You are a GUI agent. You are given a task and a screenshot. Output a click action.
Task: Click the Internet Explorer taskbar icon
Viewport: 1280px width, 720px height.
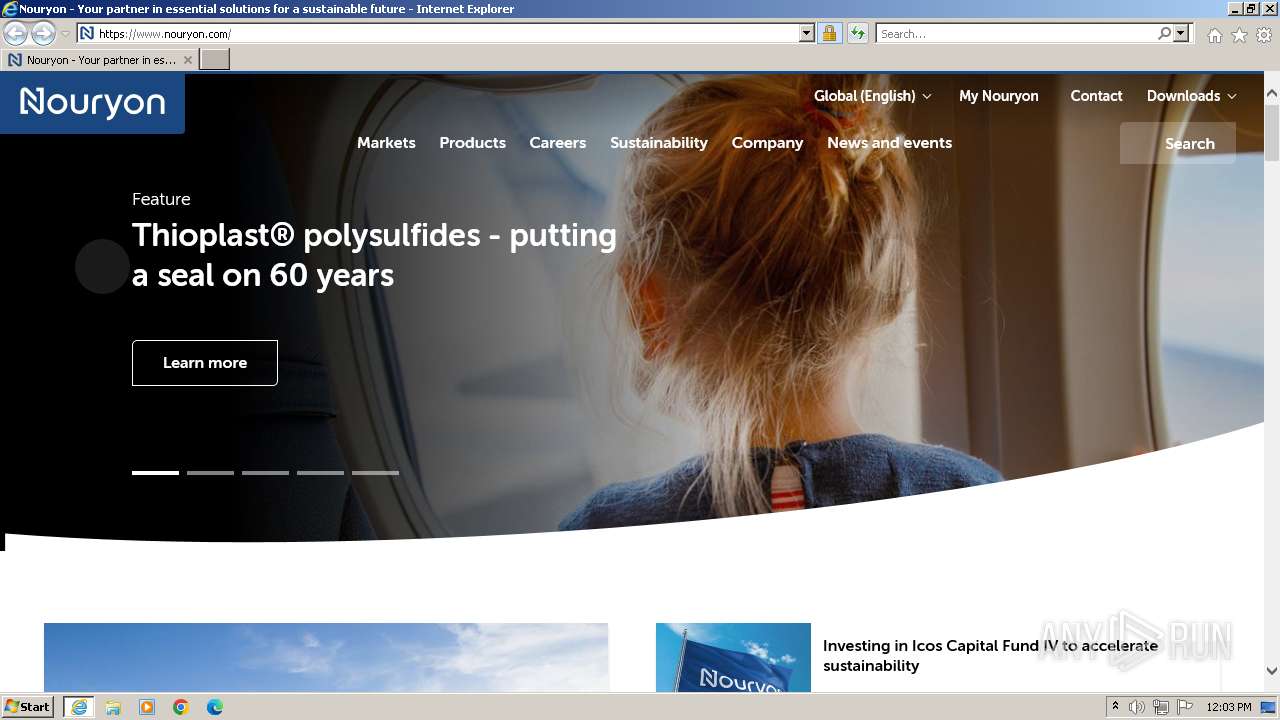pyautogui.click(x=79, y=707)
